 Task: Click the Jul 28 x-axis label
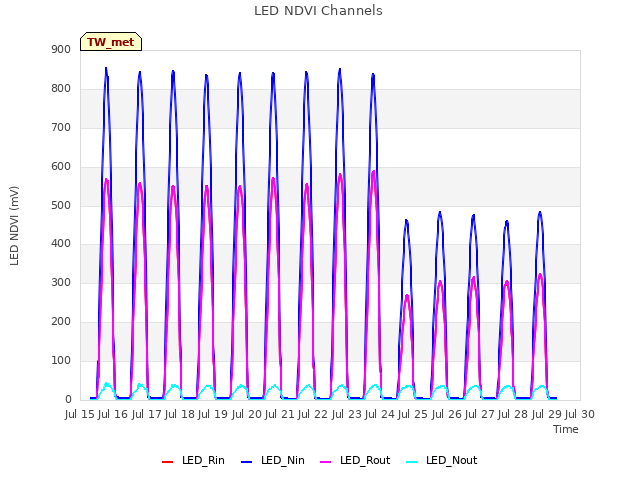click(513, 414)
